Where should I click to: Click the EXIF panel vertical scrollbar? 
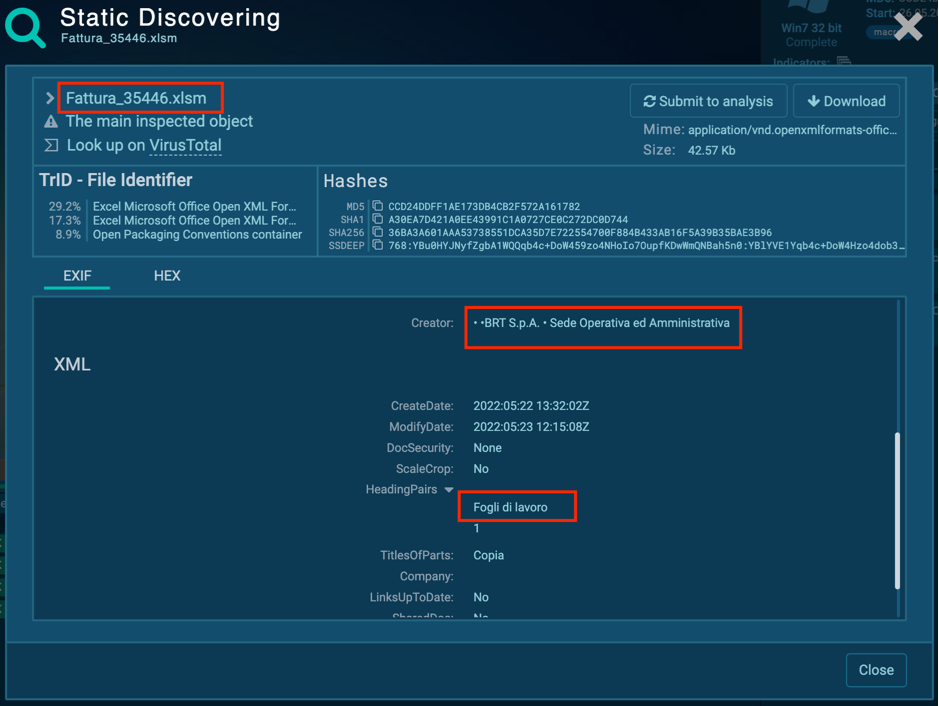(x=897, y=510)
